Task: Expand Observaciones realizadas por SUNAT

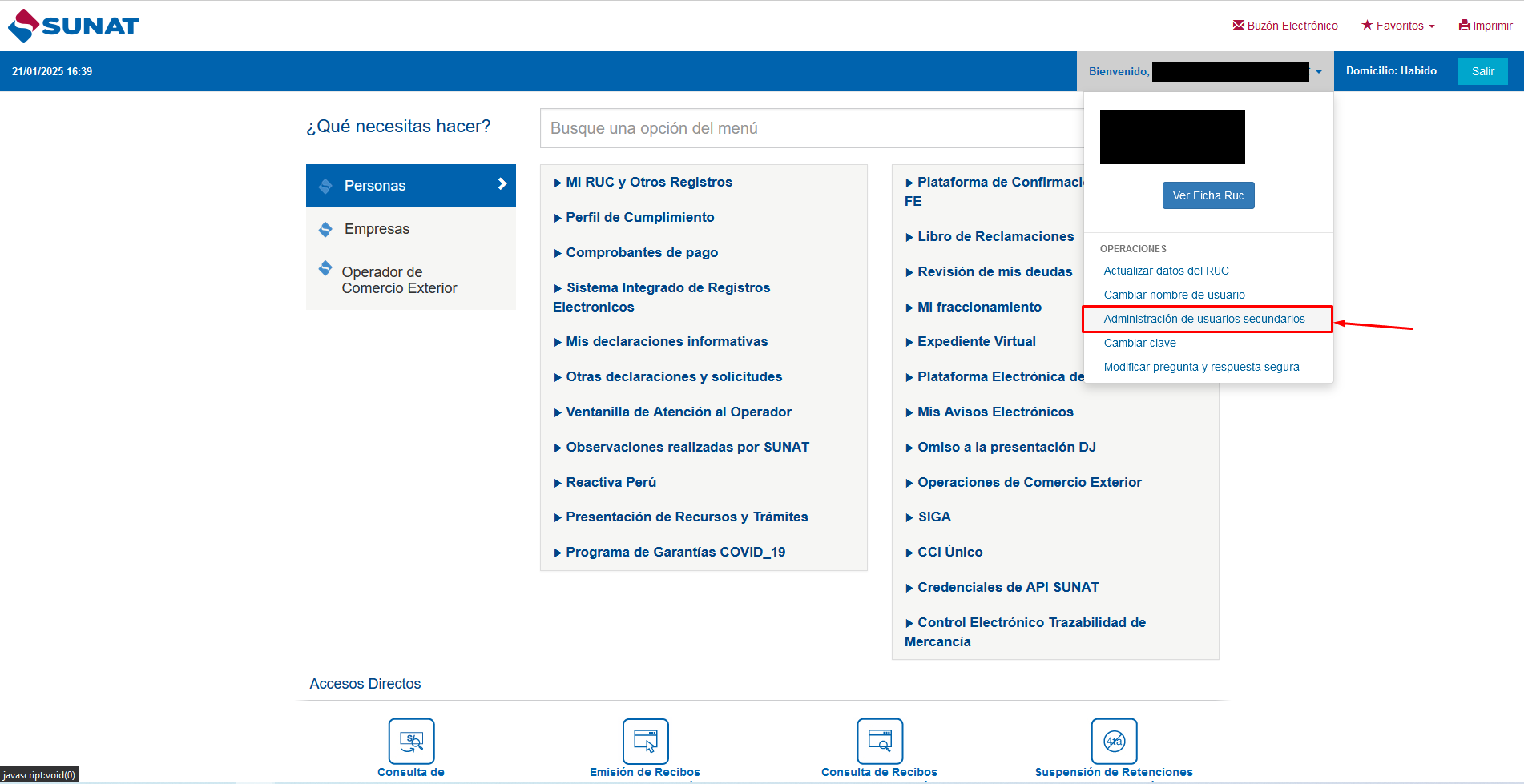Action: pyautogui.click(x=681, y=448)
